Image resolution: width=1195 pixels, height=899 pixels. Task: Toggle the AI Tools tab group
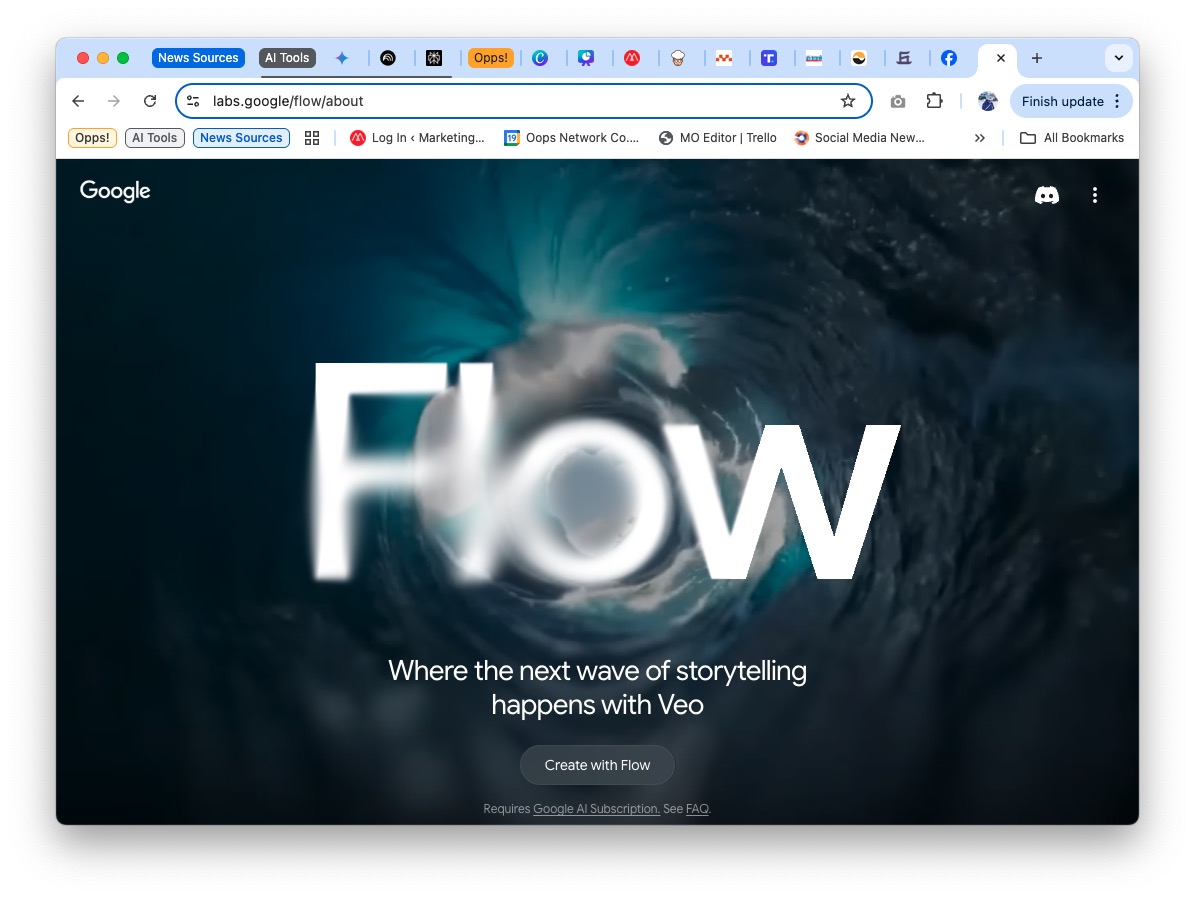point(287,58)
